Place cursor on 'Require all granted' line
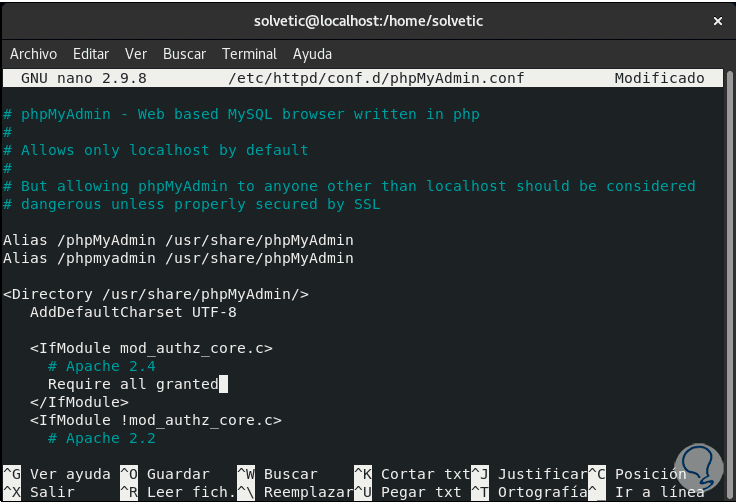This screenshot has width=736, height=504. pos(133,384)
